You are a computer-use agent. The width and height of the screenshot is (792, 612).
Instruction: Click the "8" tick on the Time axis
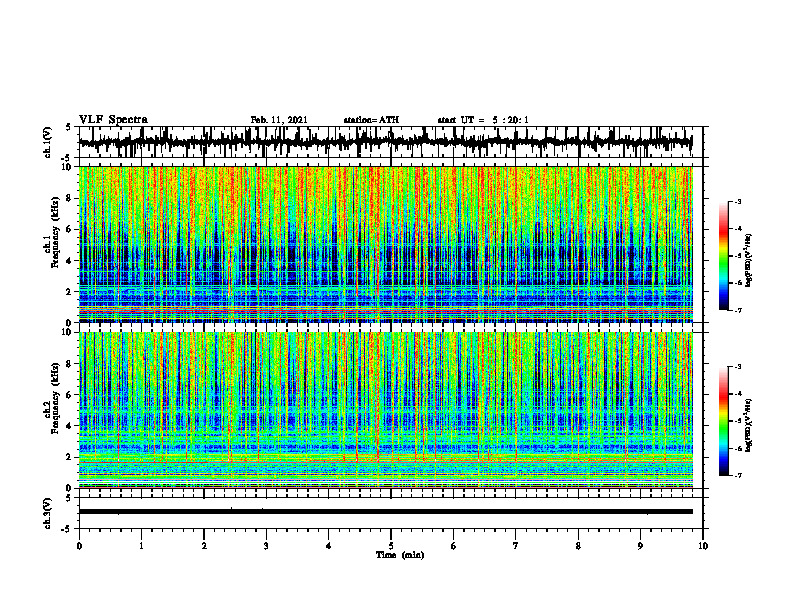pos(578,546)
